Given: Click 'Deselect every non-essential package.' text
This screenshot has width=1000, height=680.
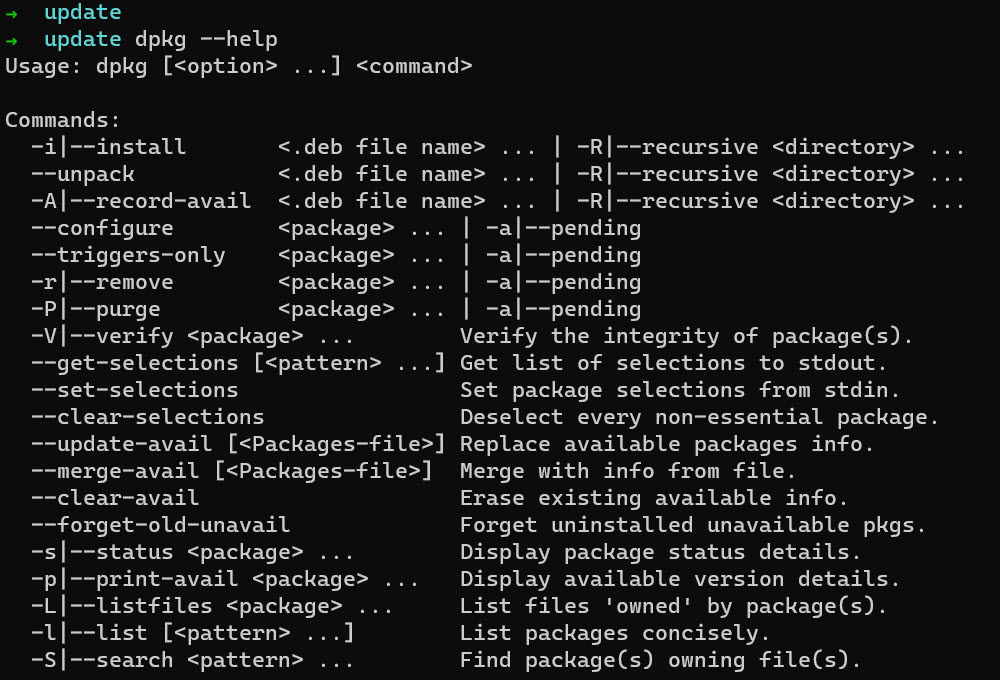Looking at the screenshot, I should [699, 417].
